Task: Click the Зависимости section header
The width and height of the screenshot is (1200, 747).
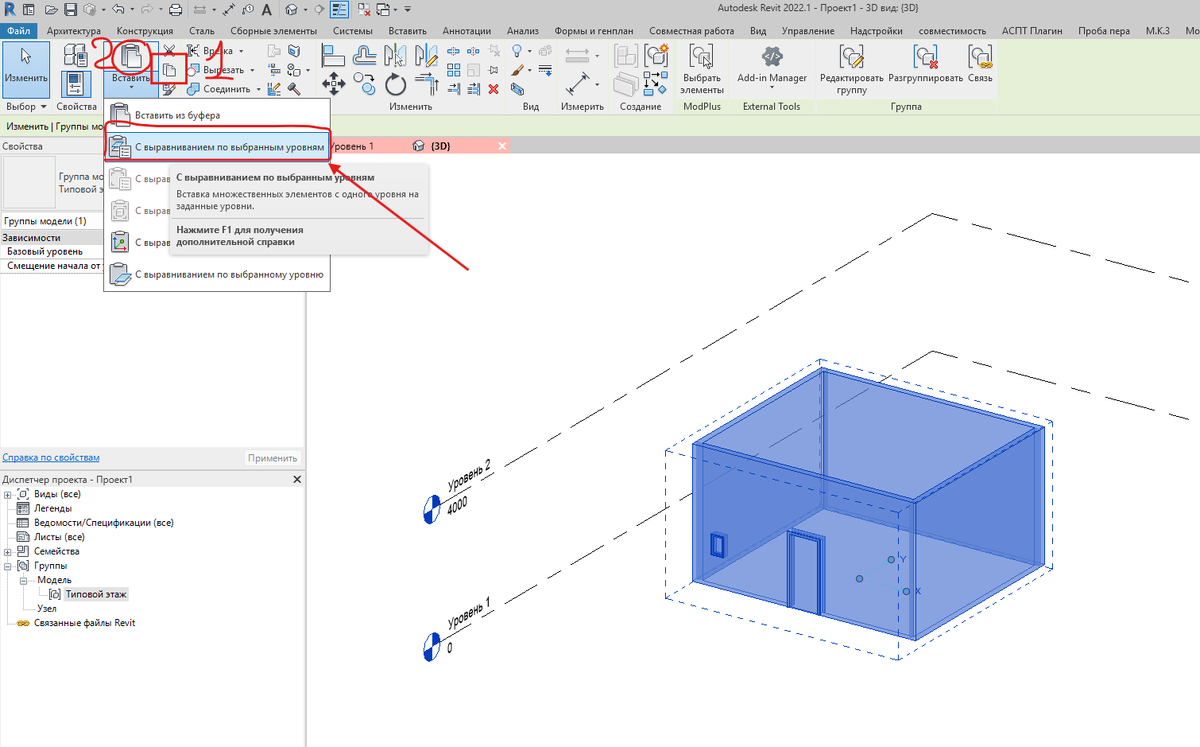Action: [51, 238]
